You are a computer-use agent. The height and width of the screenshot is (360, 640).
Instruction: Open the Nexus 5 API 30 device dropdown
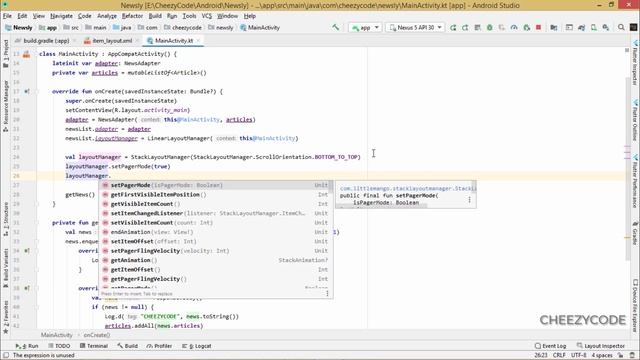[416, 27]
